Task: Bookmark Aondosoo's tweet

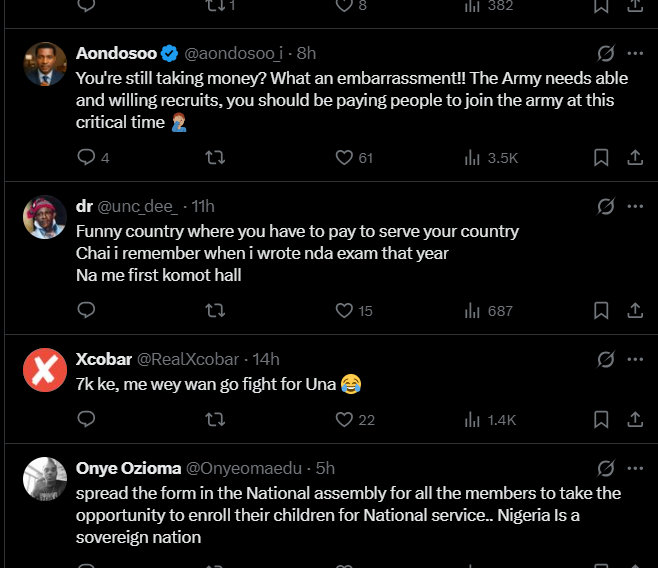Action: pyautogui.click(x=601, y=157)
